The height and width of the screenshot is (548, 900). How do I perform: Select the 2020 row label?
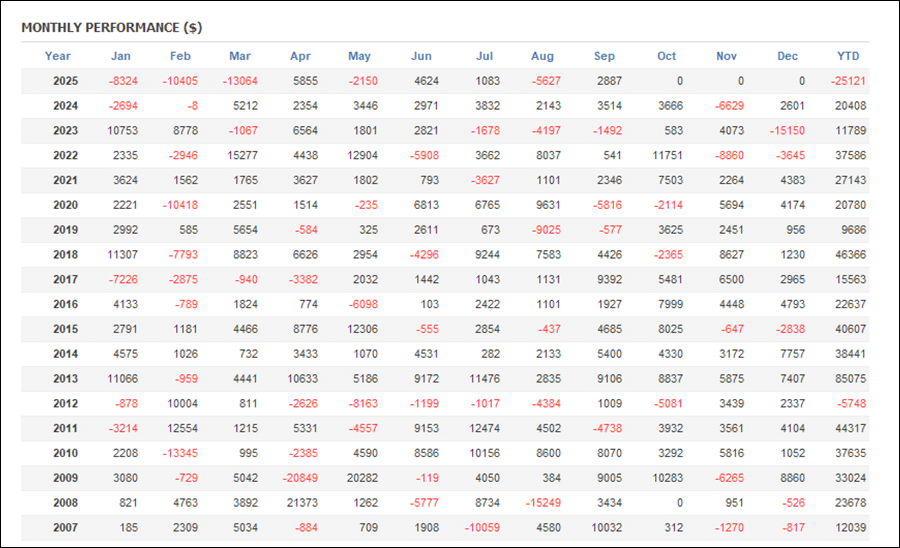pos(66,205)
